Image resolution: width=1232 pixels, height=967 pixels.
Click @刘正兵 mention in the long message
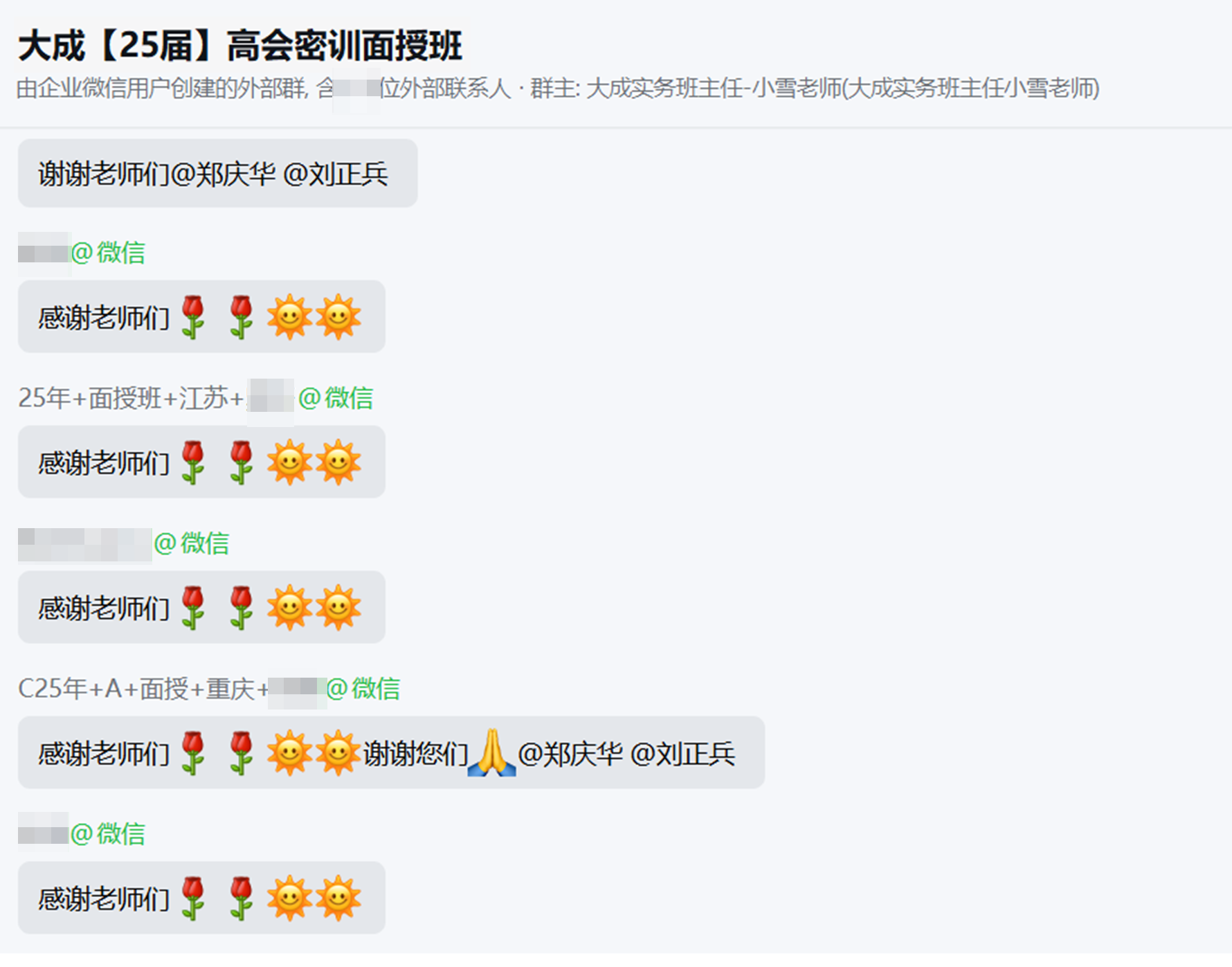[x=682, y=754]
